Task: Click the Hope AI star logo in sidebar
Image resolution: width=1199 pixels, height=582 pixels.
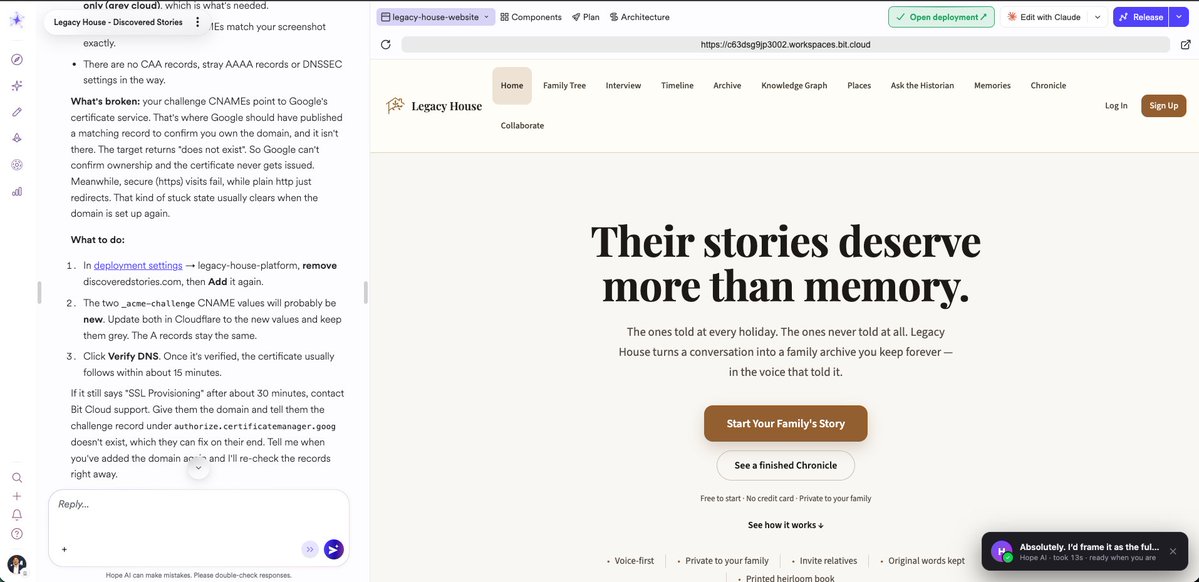Action: coord(17,21)
